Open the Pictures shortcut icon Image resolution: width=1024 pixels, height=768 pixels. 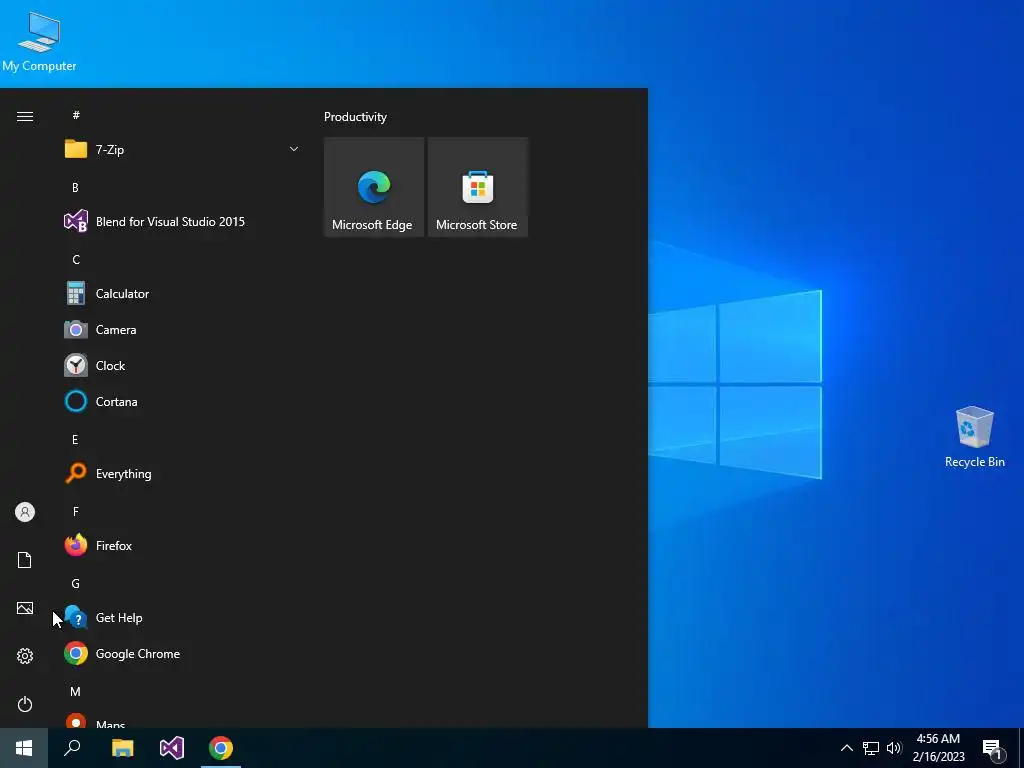[25, 608]
